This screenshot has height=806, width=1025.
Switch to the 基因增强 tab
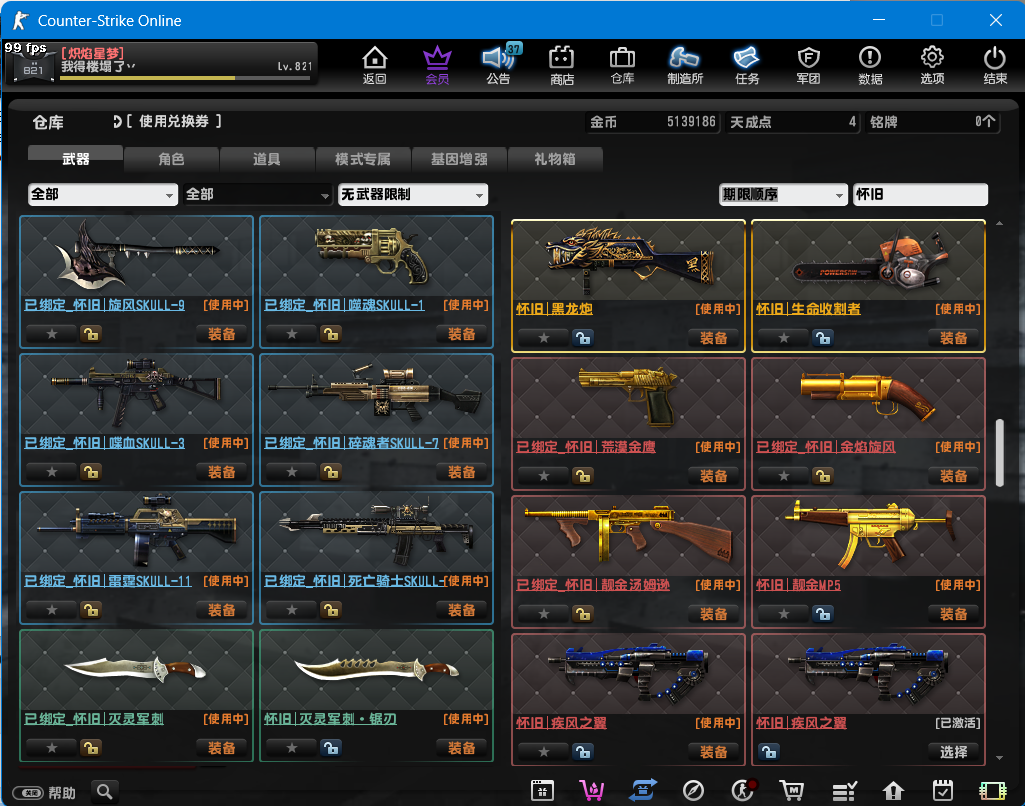[459, 159]
